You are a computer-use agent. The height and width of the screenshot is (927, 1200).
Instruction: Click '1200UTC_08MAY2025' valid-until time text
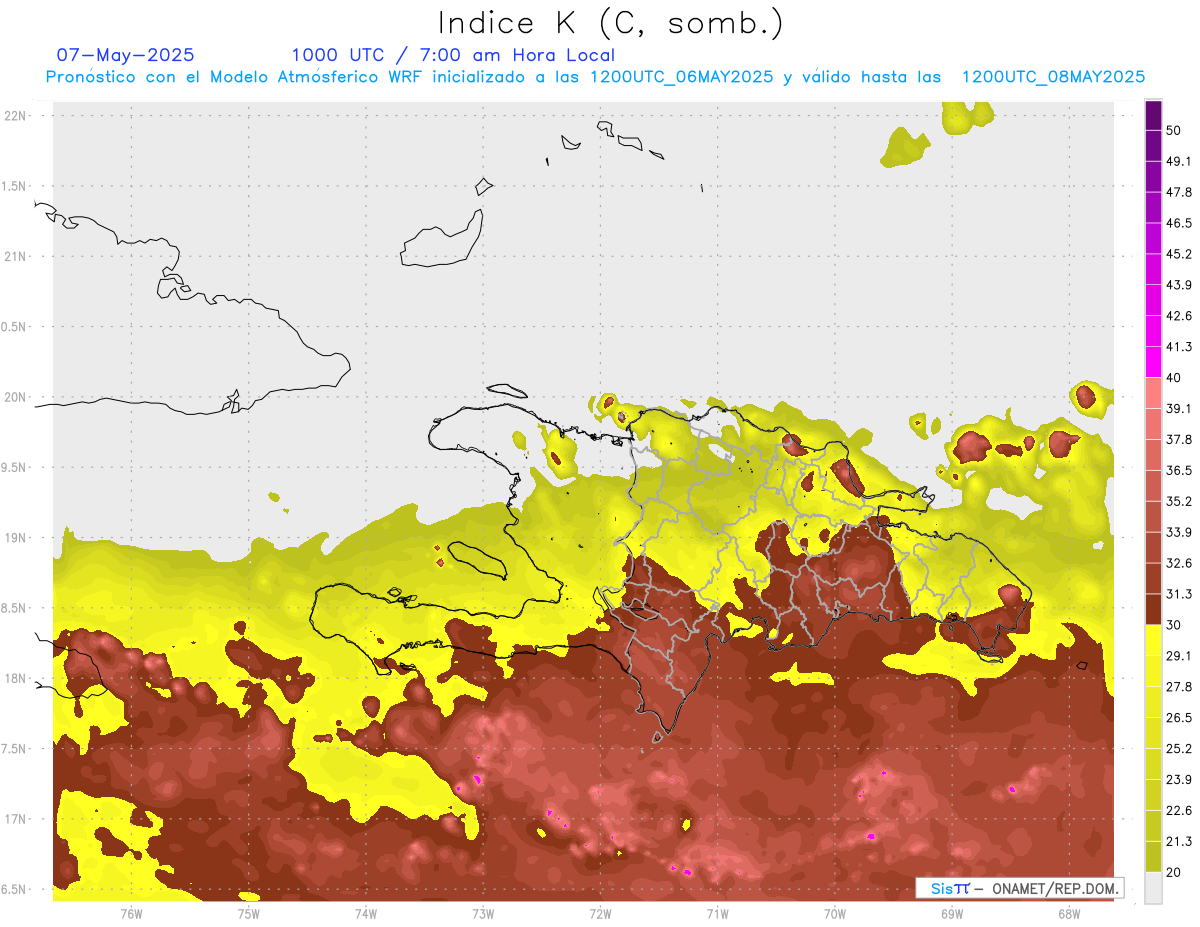coord(1053,77)
